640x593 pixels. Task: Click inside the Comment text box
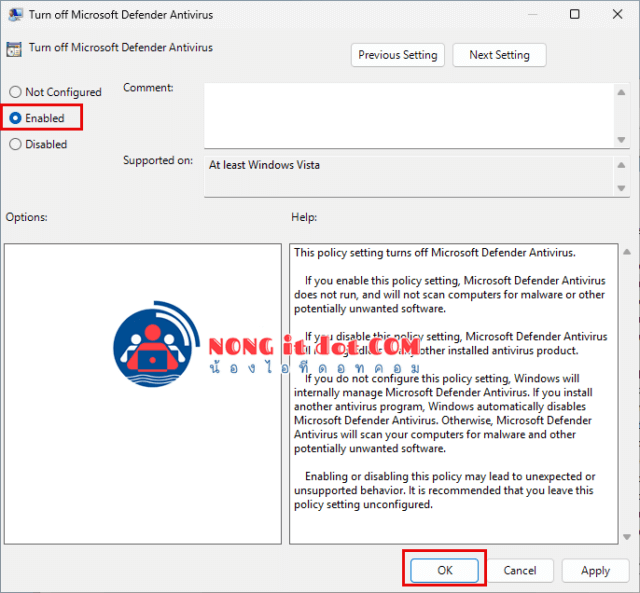point(409,115)
